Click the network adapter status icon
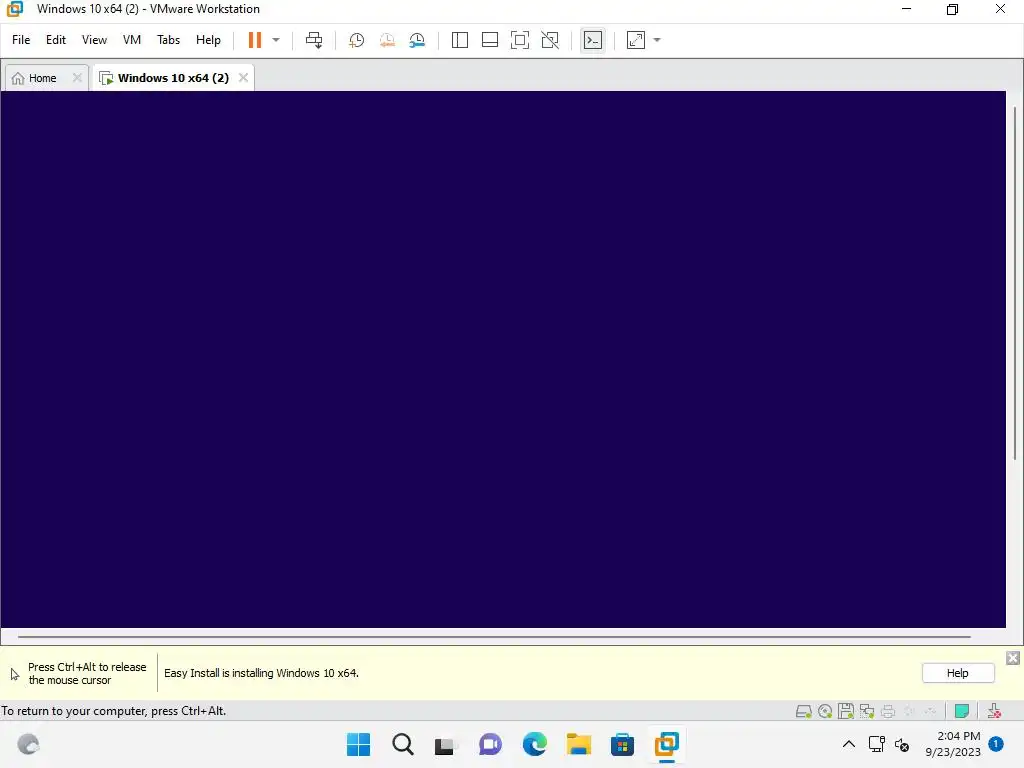This screenshot has height=768, width=1024. 867,711
